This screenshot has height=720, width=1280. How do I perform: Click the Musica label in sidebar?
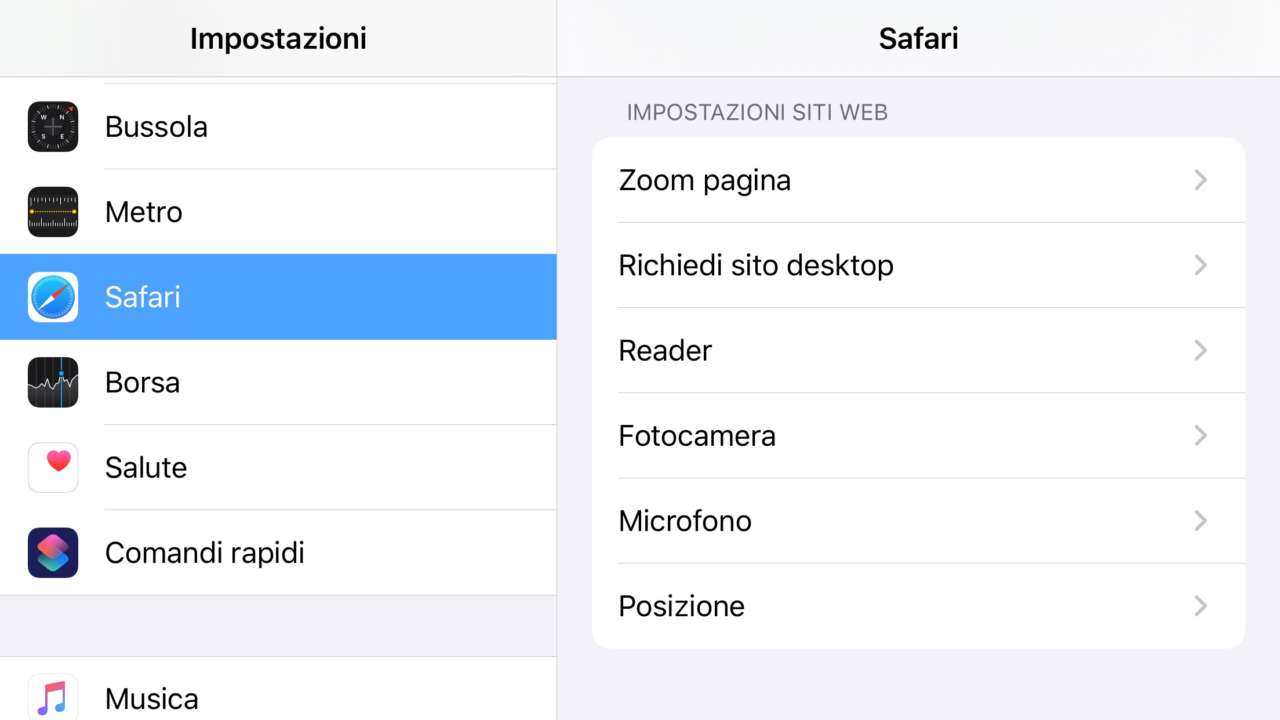coord(152,698)
